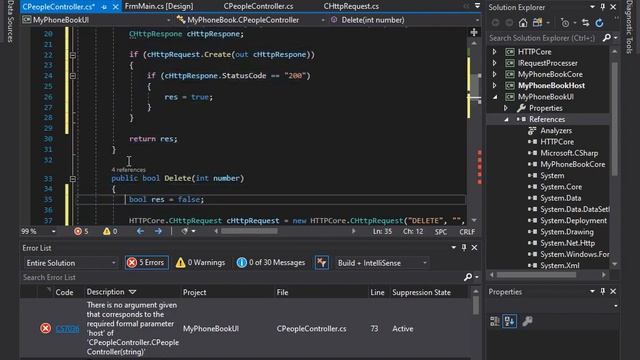Refresh the Solution Explorer
Image resolution: width=640 pixels, height=360 pixels.
click(x=599, y=23)
